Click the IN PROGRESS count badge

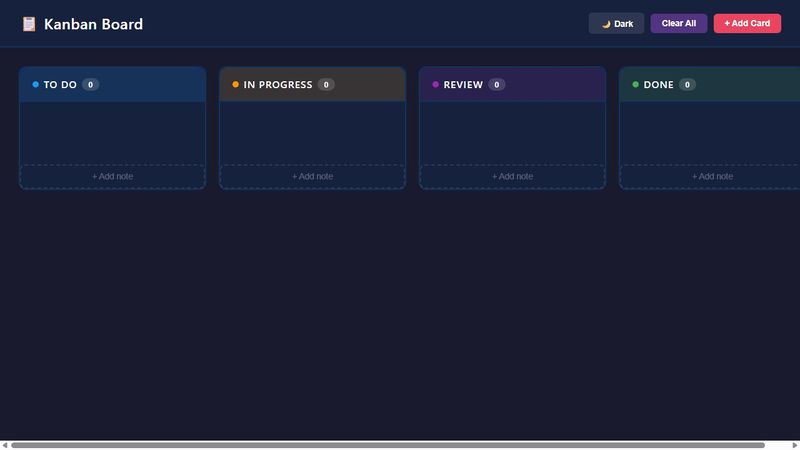[326, 85]
